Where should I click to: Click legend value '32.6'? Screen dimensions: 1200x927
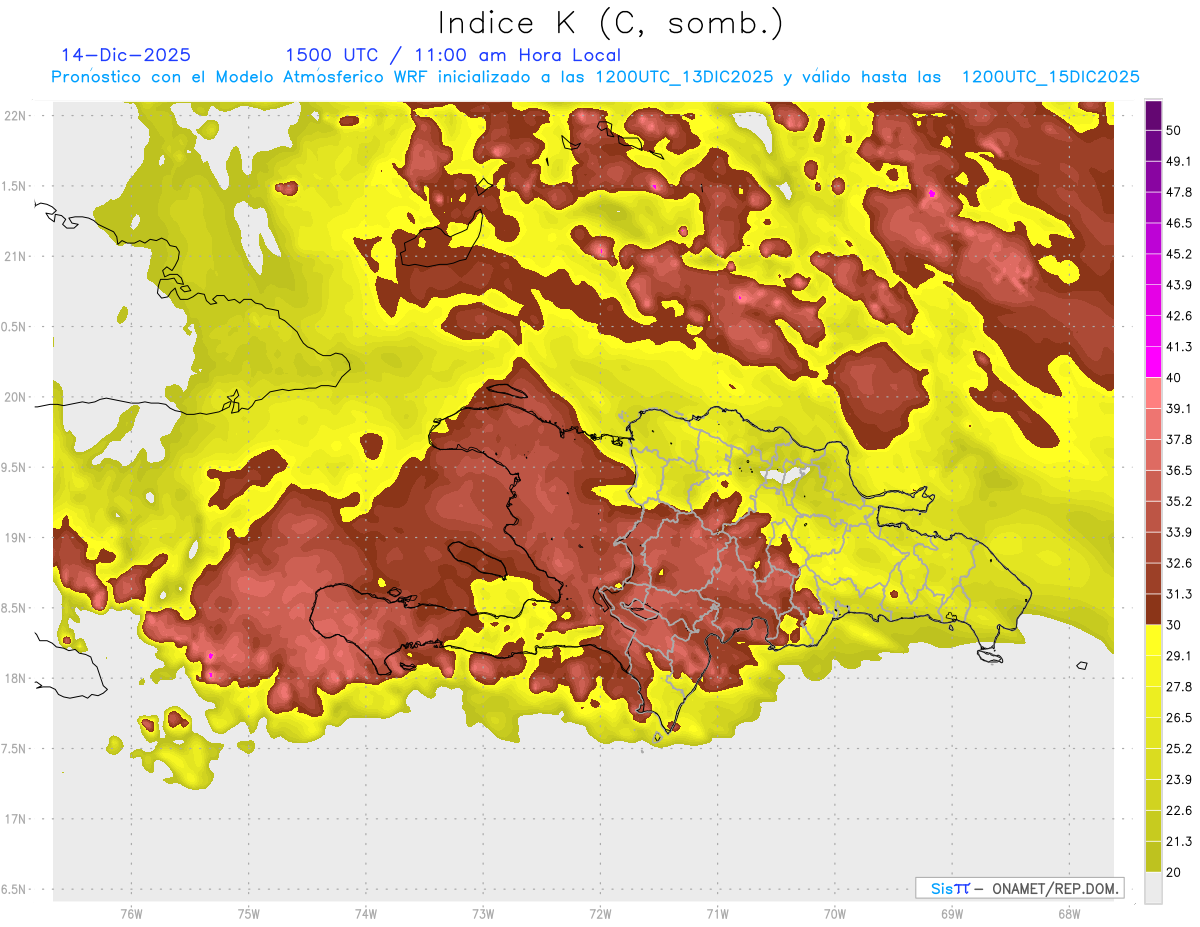[x=1178, y=563]
